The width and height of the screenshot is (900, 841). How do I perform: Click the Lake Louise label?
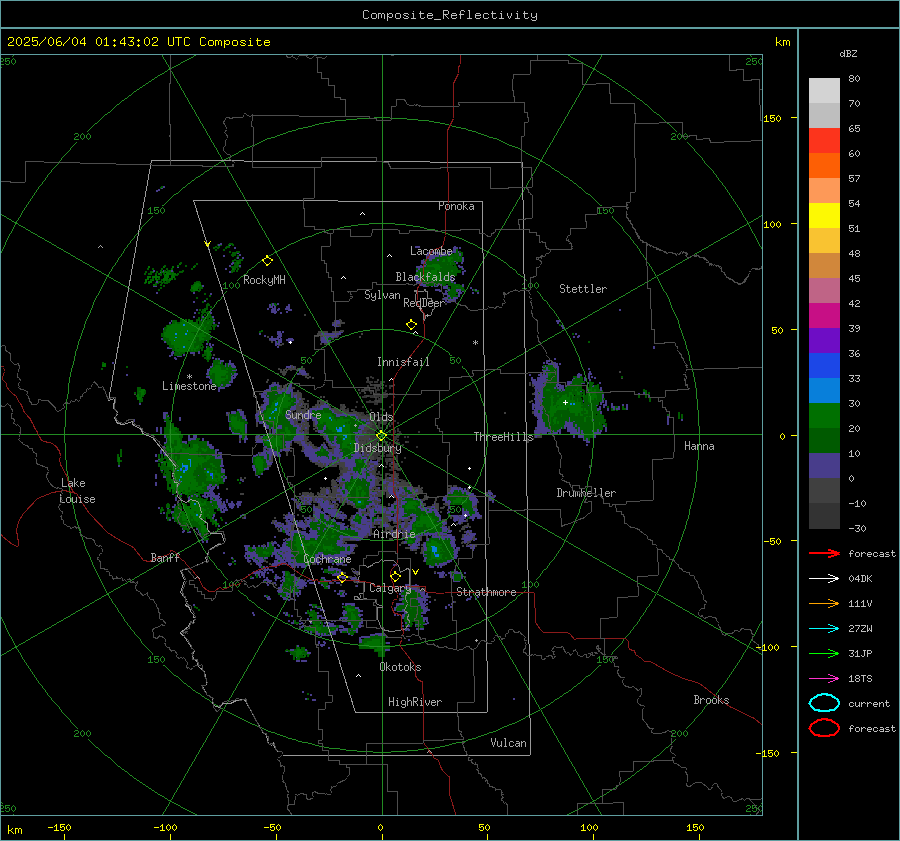pyautogui.click(x=78, y=491)
